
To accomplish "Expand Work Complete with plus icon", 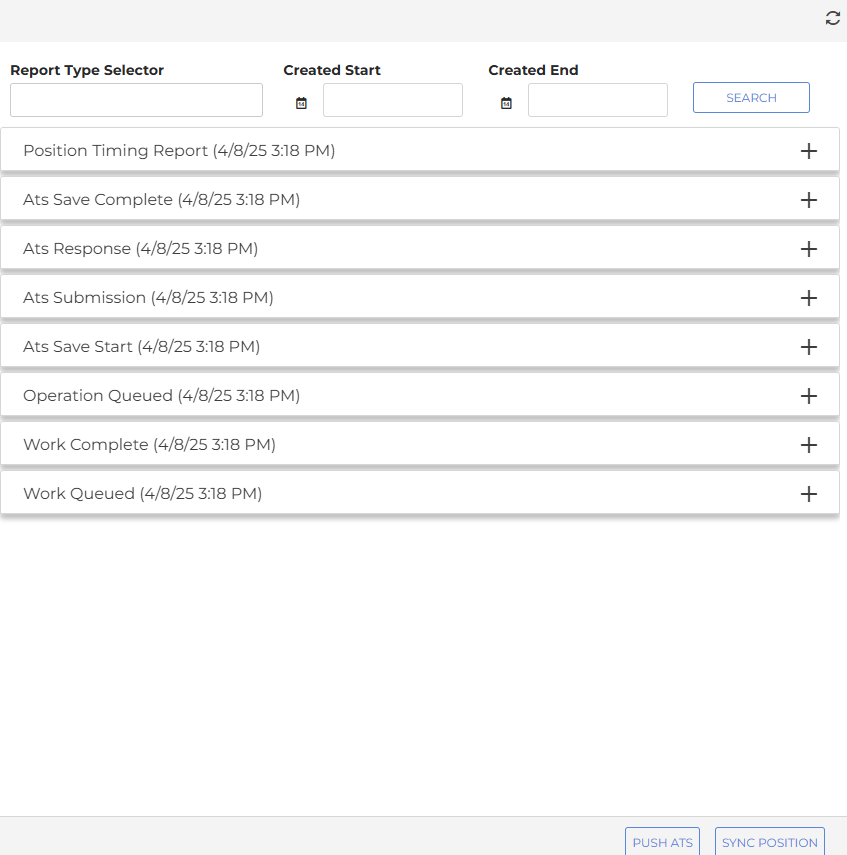I will (x=808, y=445).
